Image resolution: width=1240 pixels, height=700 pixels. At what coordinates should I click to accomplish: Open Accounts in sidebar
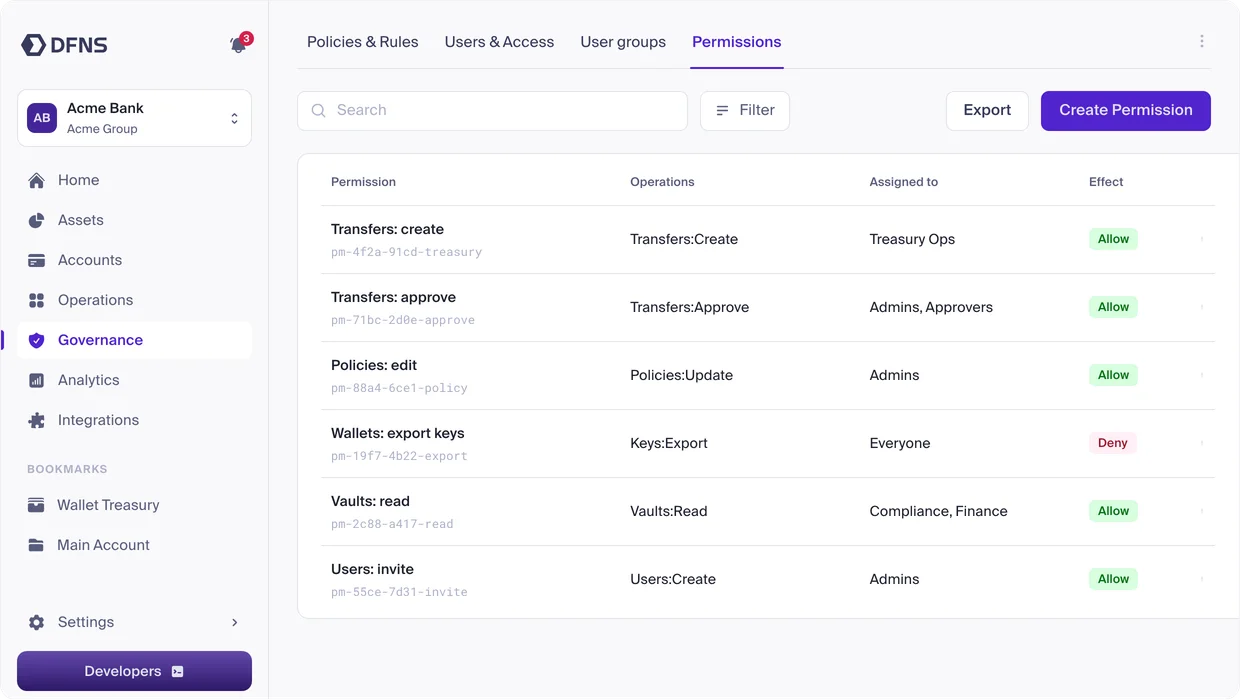[134, 260]
